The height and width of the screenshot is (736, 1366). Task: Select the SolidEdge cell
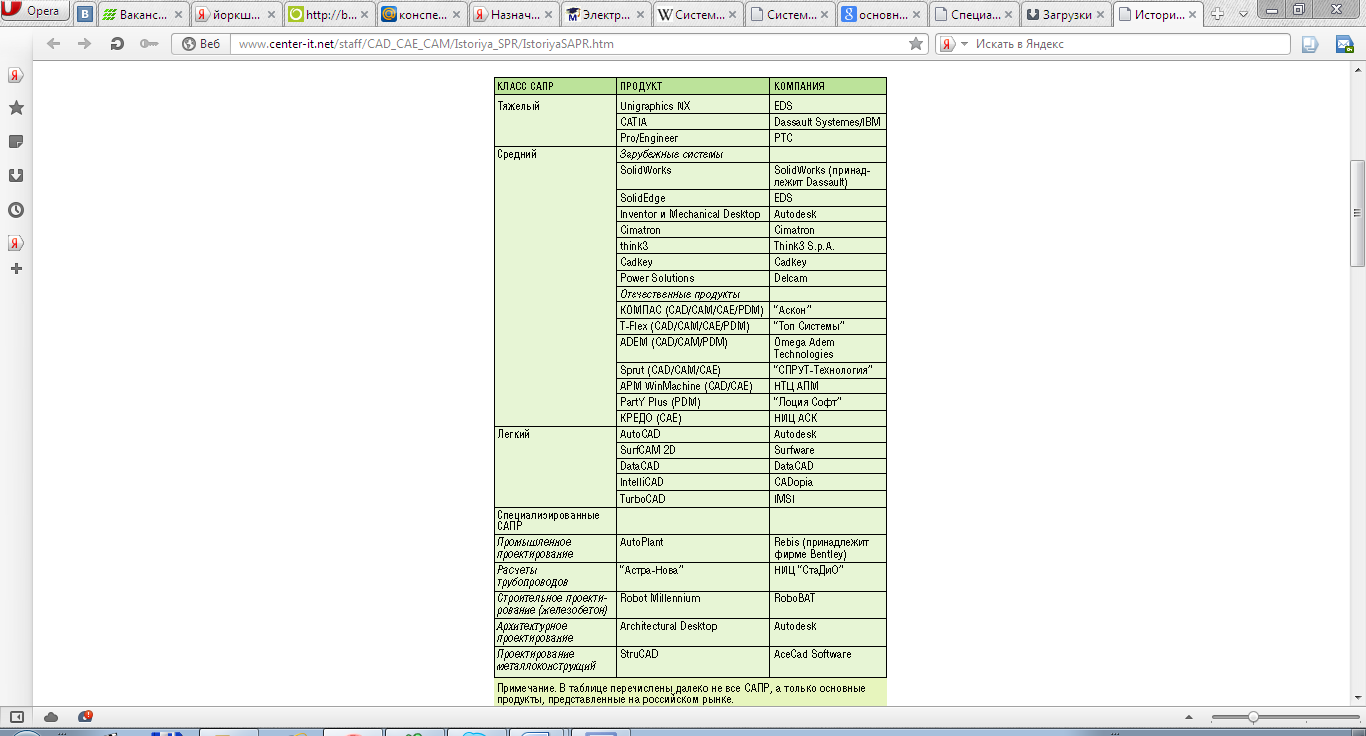(693, 198)
